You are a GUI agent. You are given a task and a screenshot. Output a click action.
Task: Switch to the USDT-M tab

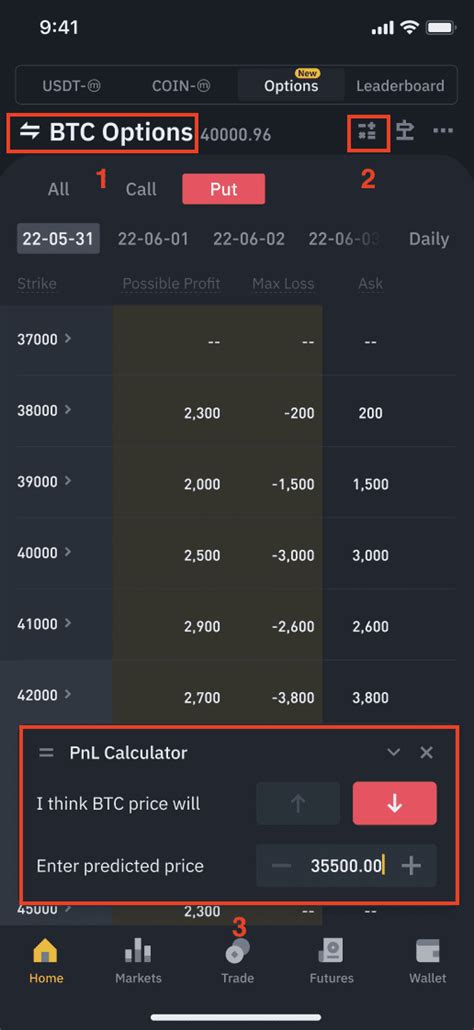(x=72, y=85)
